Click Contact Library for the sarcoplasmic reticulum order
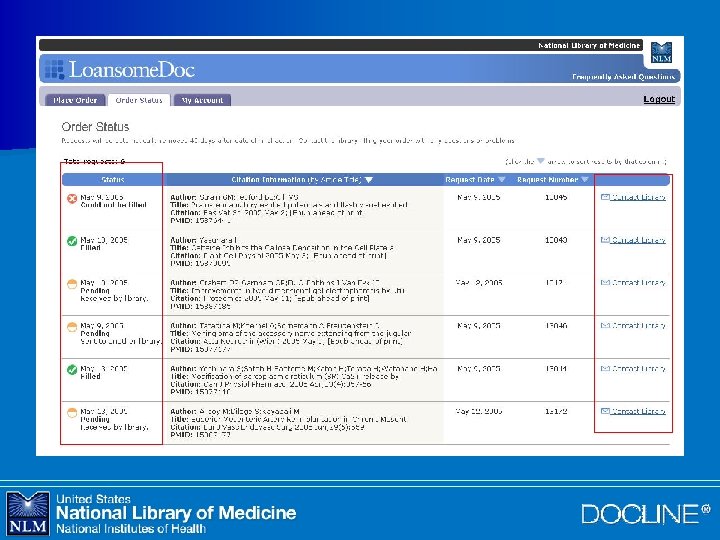Screen dimensions: 720x540 tap(638, 368)
